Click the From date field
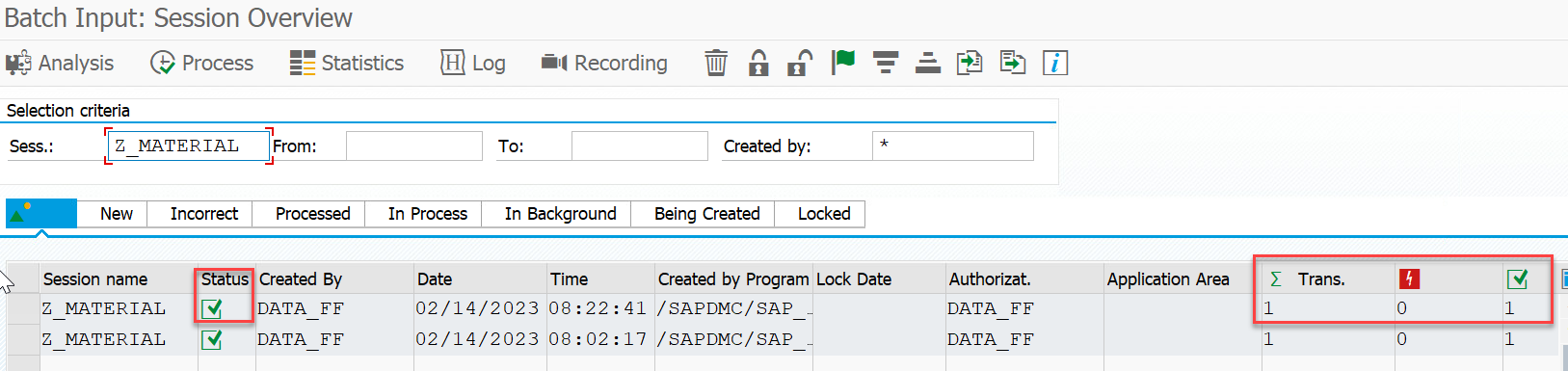Screen dimensions: 1568x371 pyautogui.click(x=414, y=146)
